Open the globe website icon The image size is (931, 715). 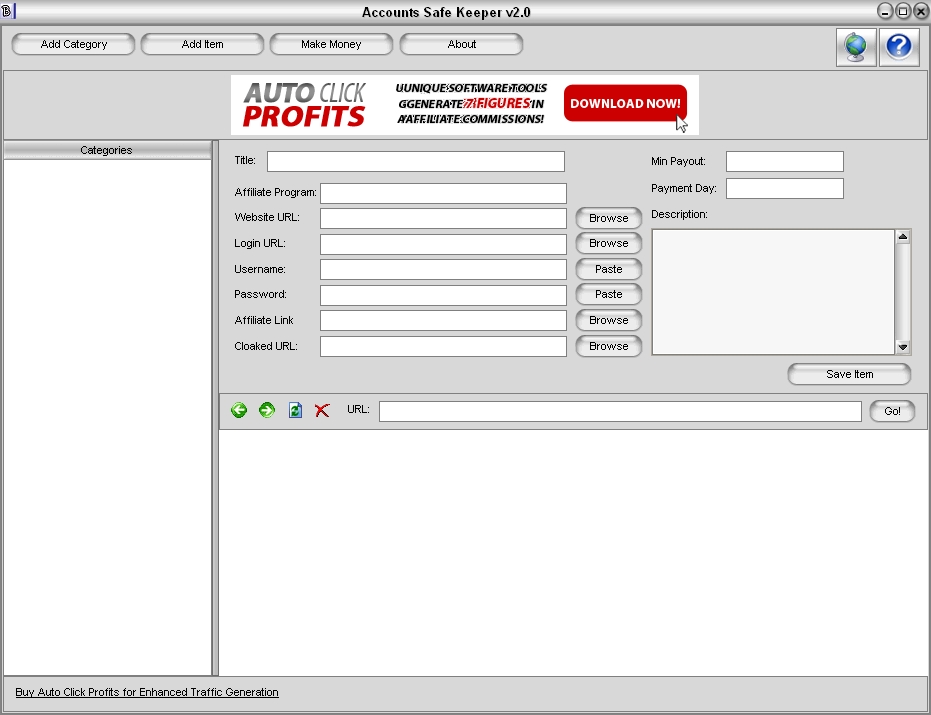tap(856, 47)
